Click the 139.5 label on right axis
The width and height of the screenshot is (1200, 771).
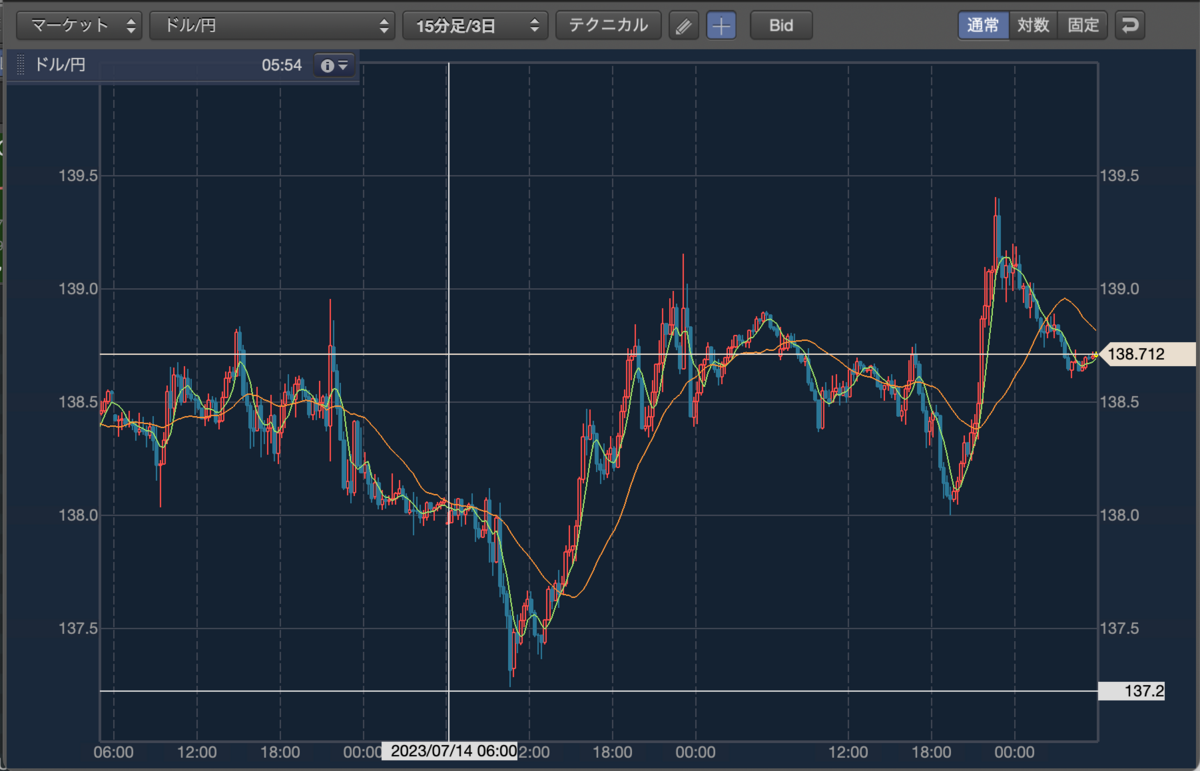(1120, 176)
